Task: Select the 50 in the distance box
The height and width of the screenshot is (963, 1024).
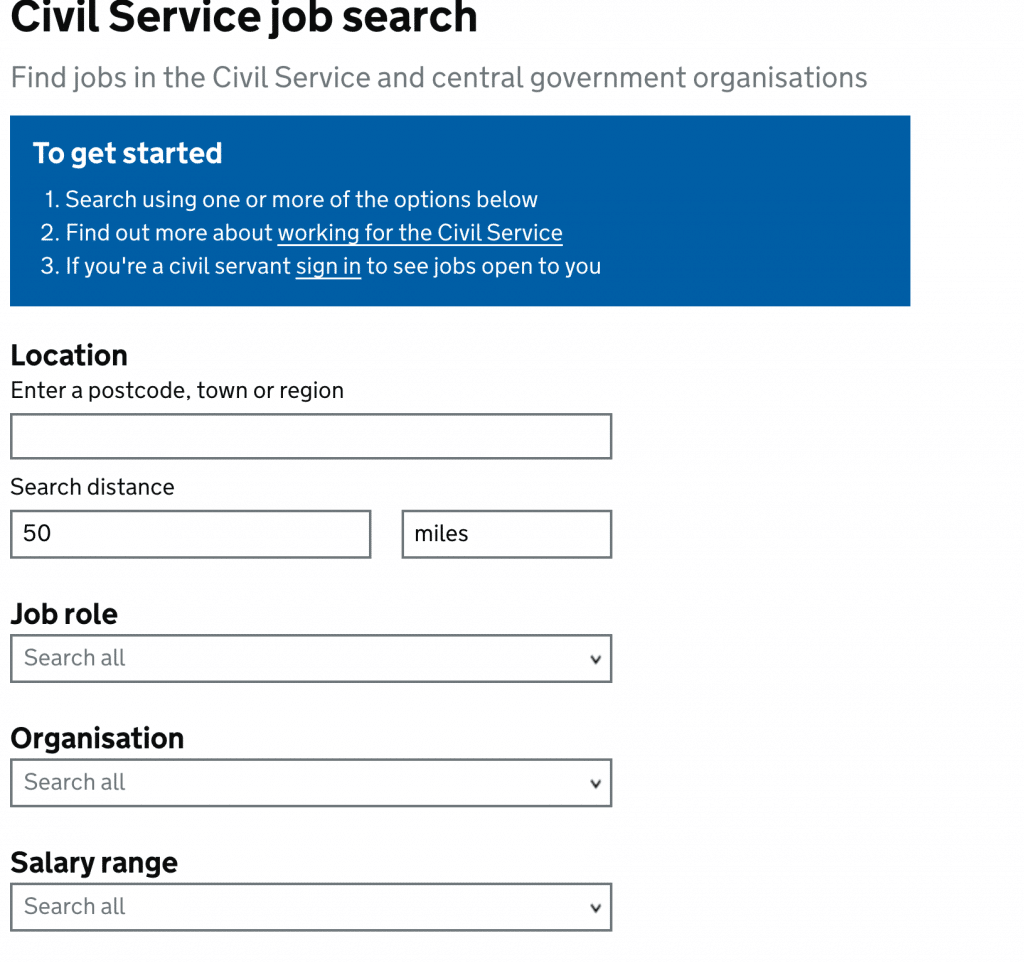Action: (x=38, y=533)
